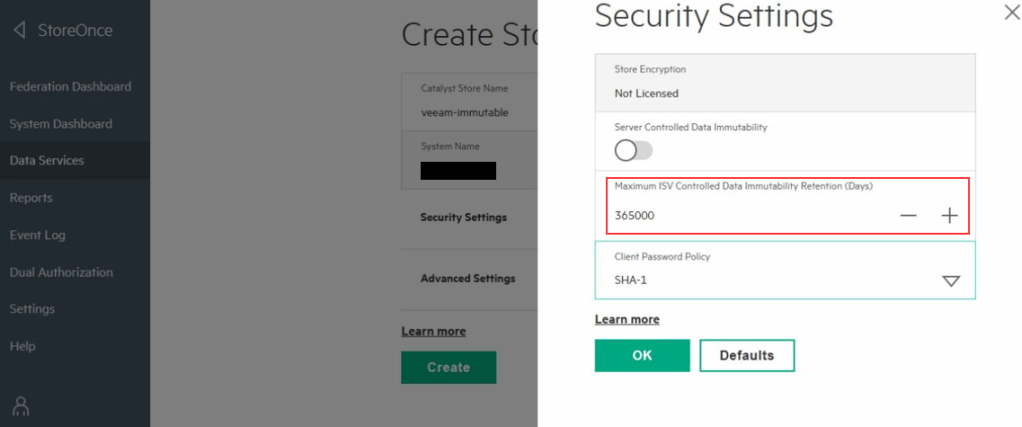Click Learn more link in Security Settings panel
This screenshot has height=427, width=1022.
[627, 319]
